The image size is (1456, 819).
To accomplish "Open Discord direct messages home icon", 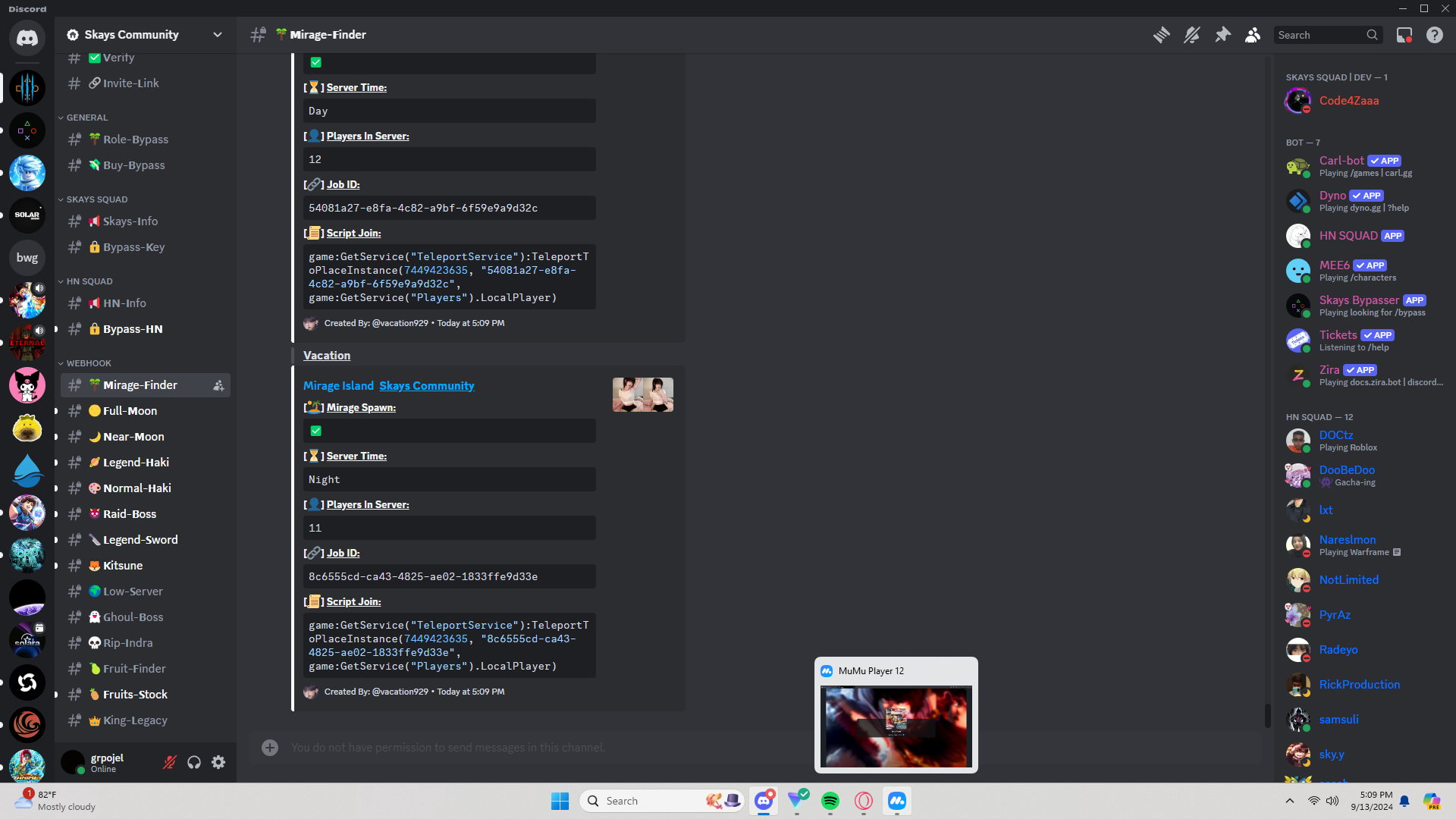I will click(27, 37).
